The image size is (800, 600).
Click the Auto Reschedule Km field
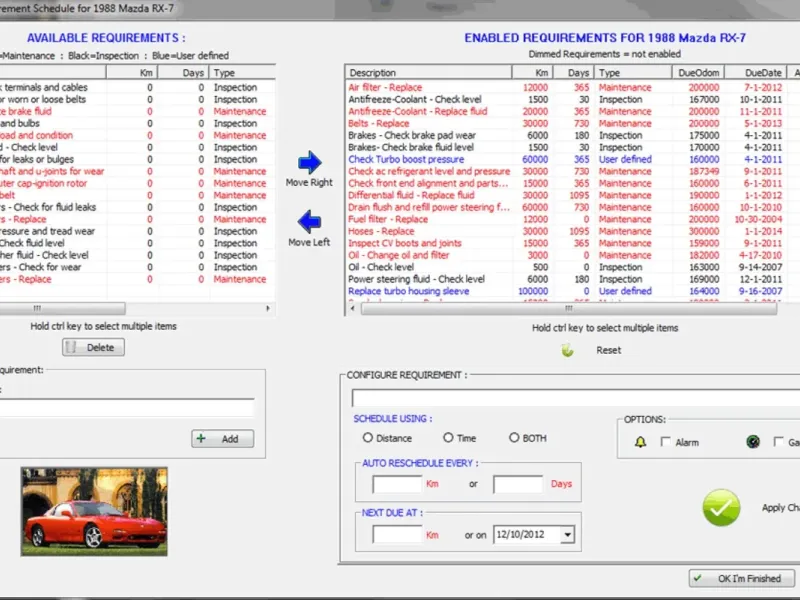coord(397,484)
